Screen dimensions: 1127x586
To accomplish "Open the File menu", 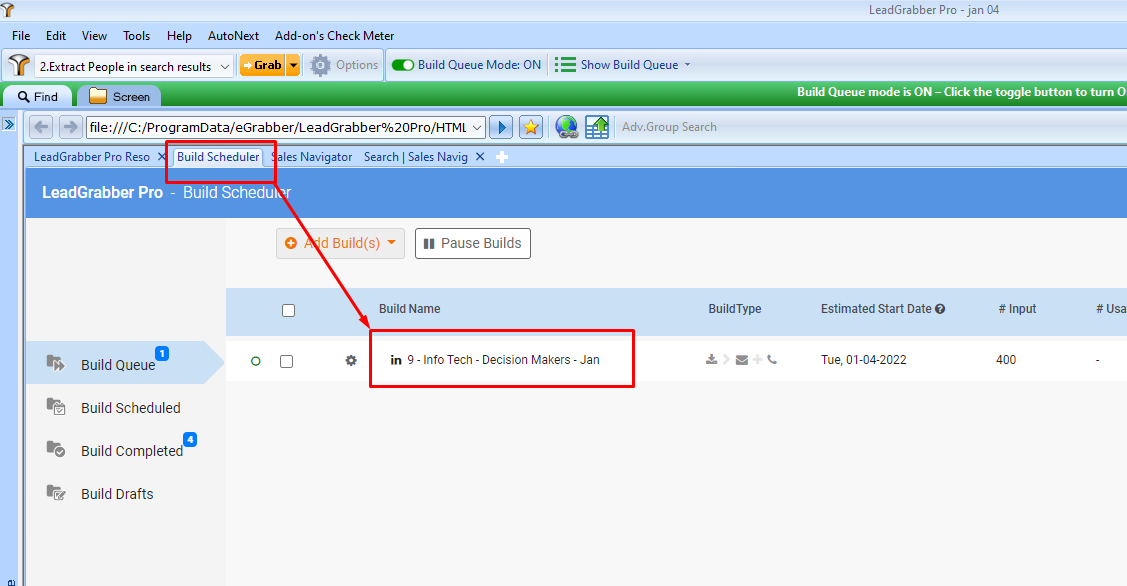I will pos(21,35).
